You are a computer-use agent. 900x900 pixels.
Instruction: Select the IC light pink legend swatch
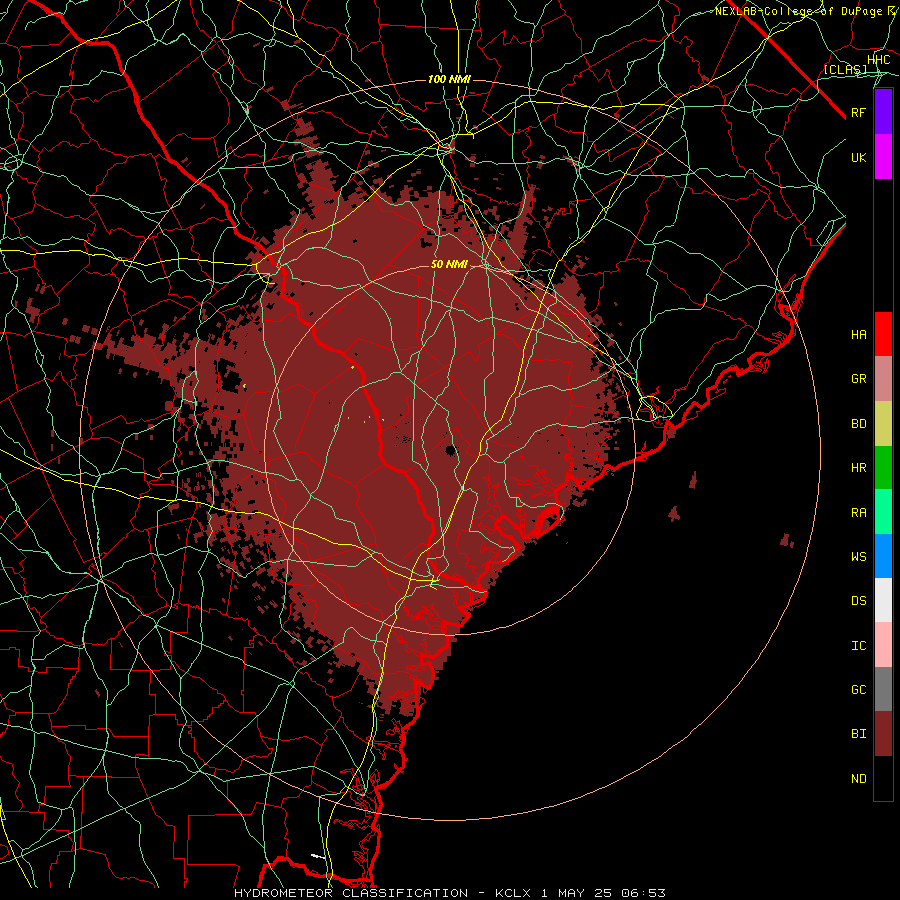pyautogui.click(x=883, y=645)
